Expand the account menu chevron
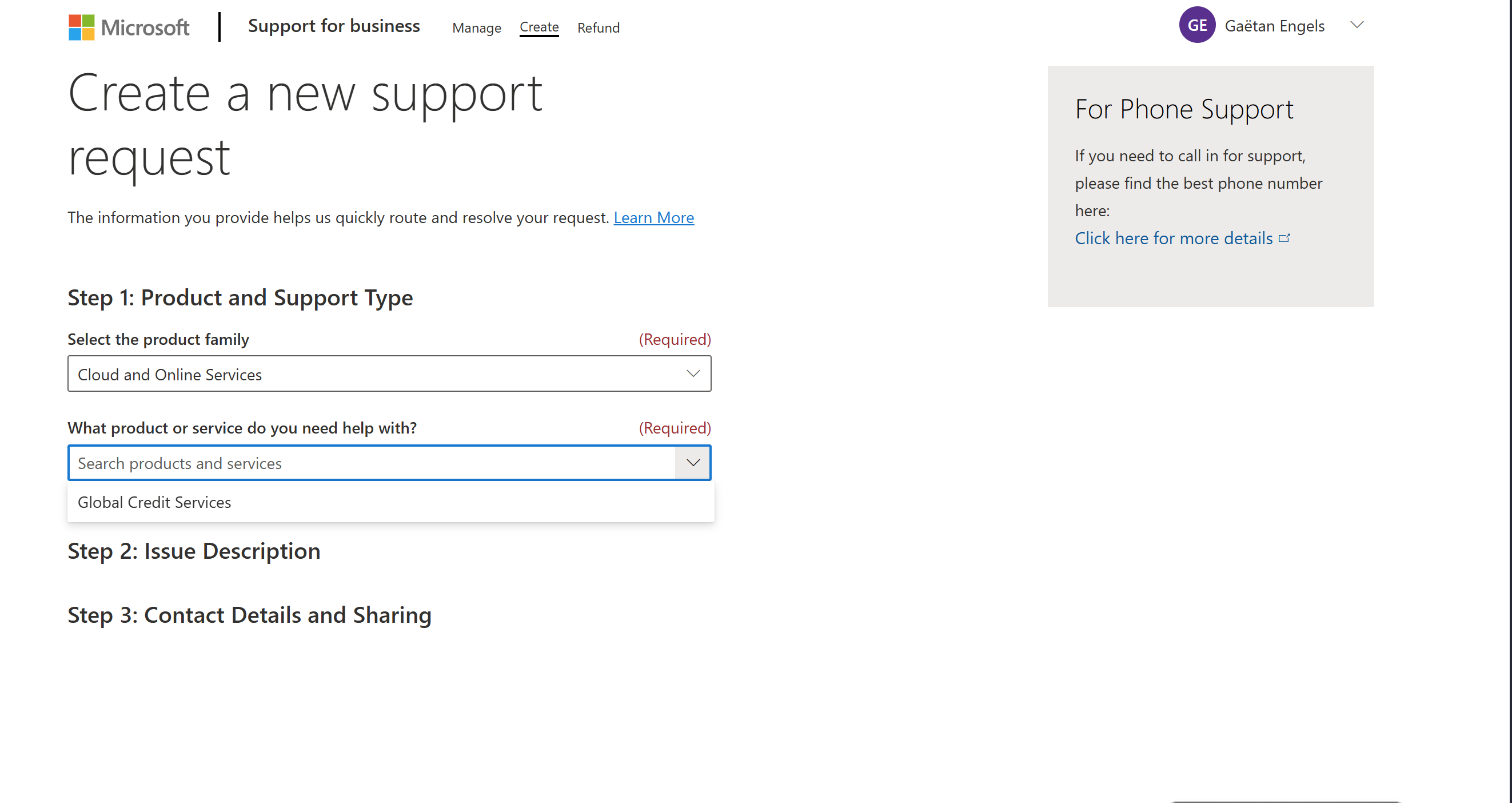The image size is (1512, 803). click(1357, 25)
